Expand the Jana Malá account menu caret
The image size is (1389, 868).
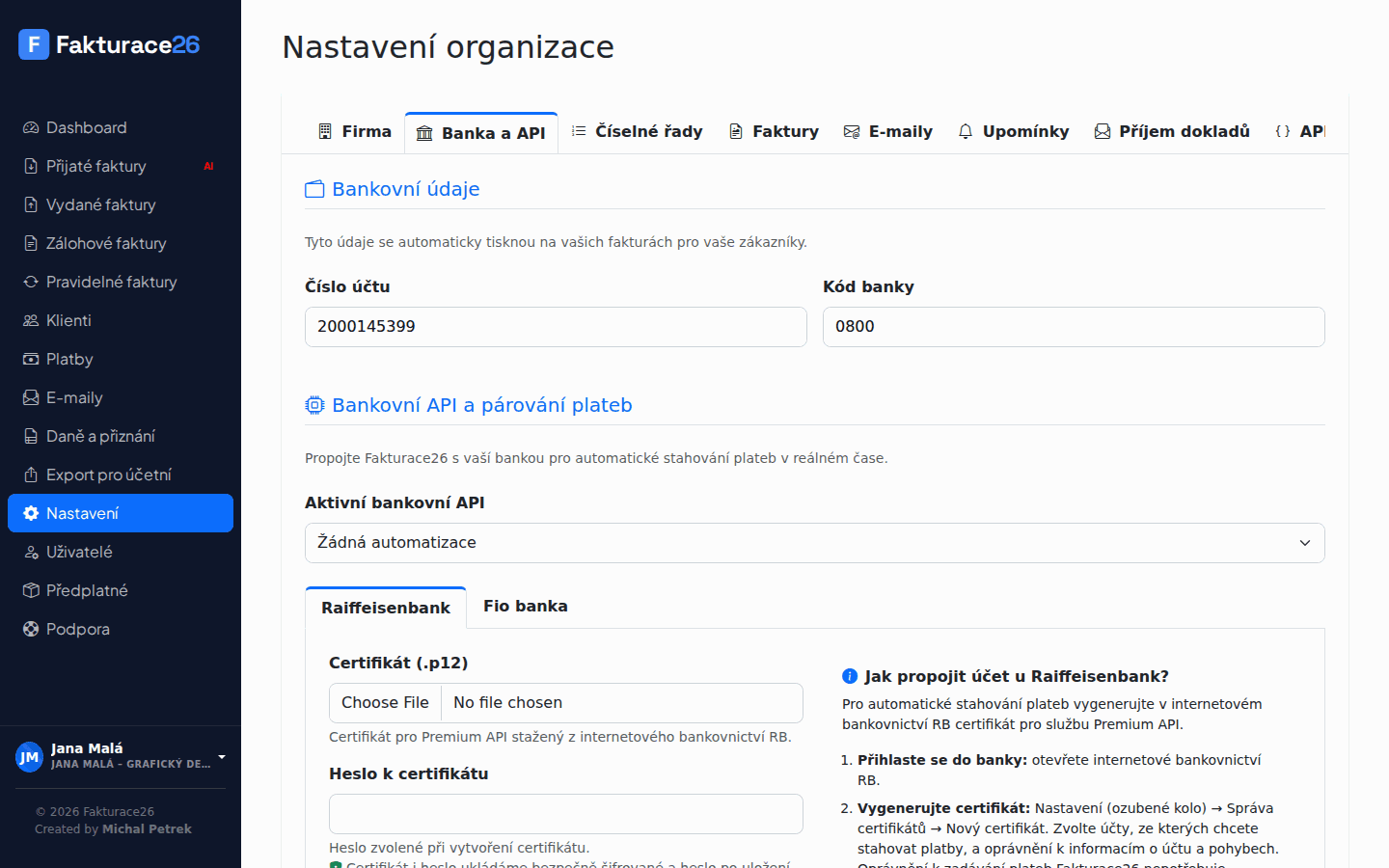point(222,757)
